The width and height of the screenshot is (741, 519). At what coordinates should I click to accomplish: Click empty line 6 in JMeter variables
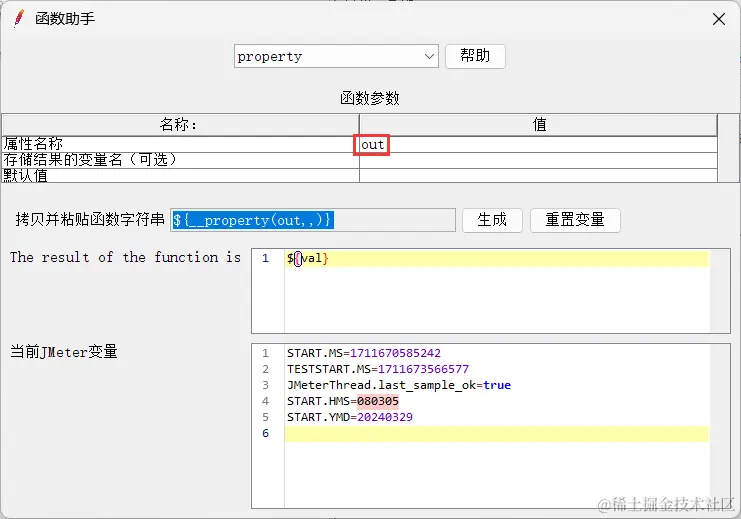(x=496, y=433)
